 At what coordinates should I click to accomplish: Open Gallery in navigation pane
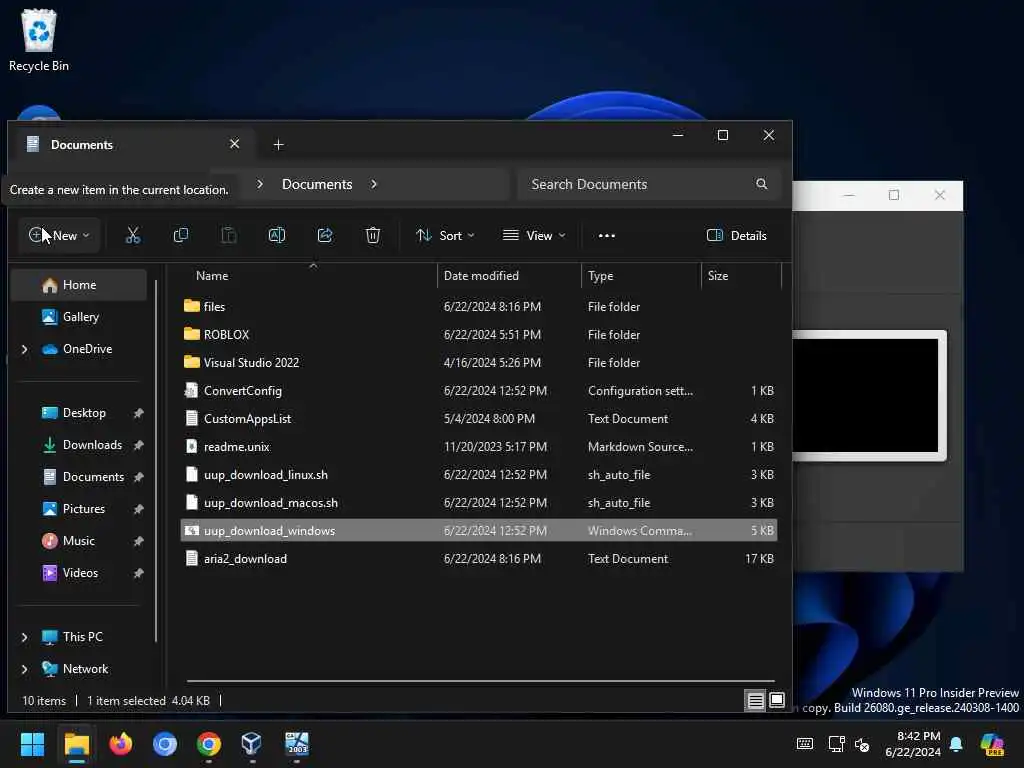(x=80, y=317)
